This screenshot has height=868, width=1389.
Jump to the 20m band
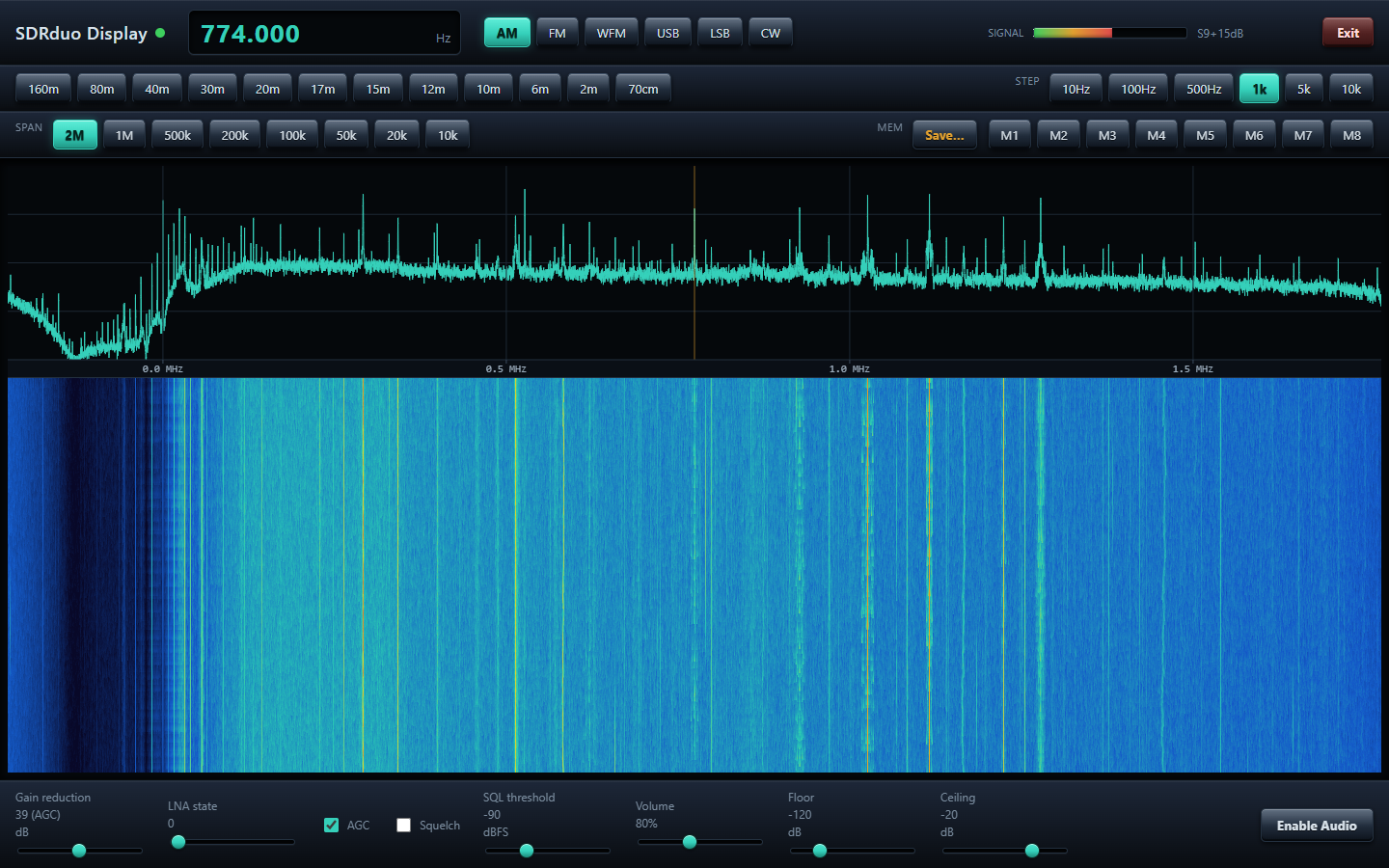(x=267, y=89)
